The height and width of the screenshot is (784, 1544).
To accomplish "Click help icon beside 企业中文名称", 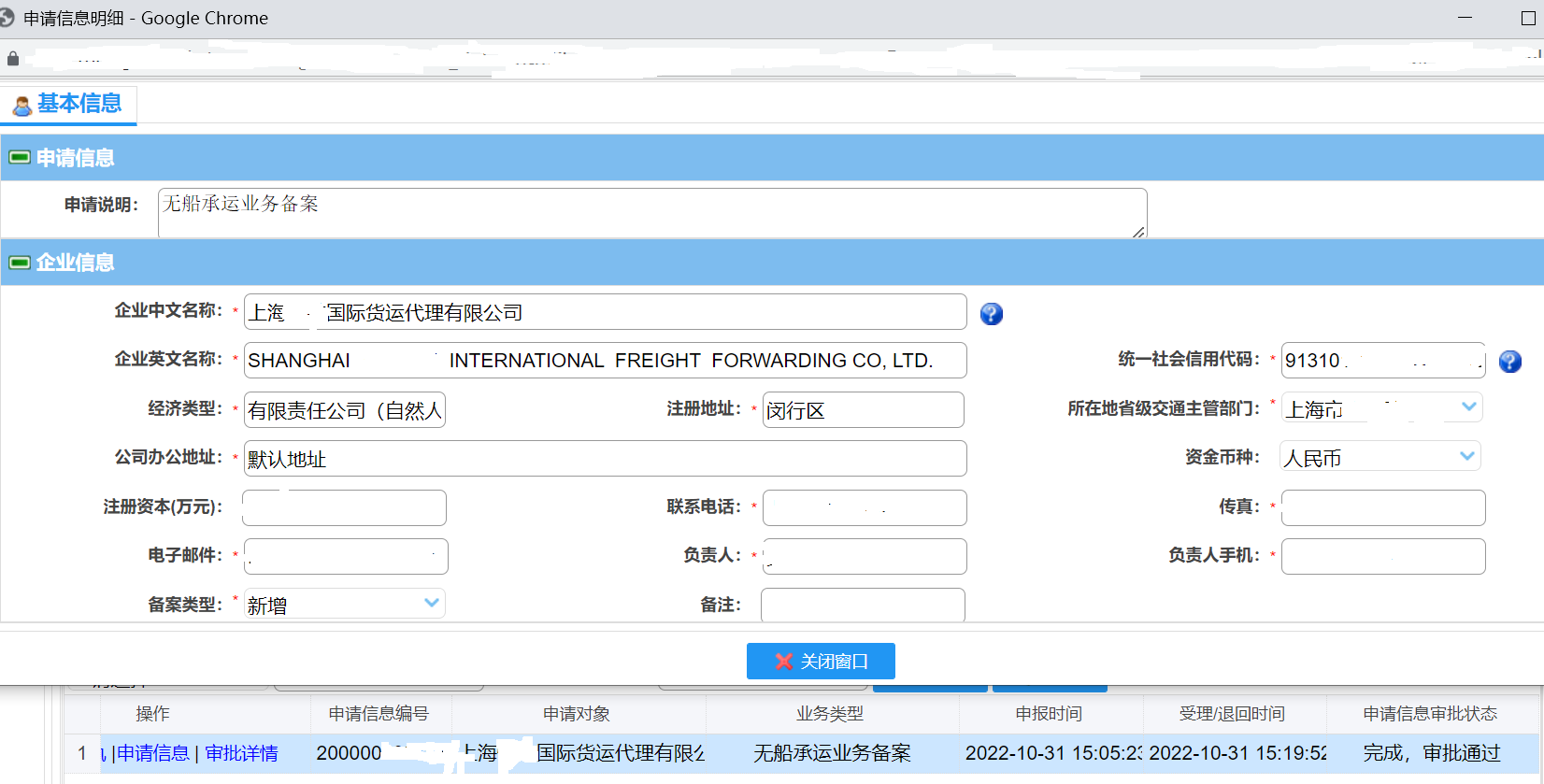I will coord(992,314).
